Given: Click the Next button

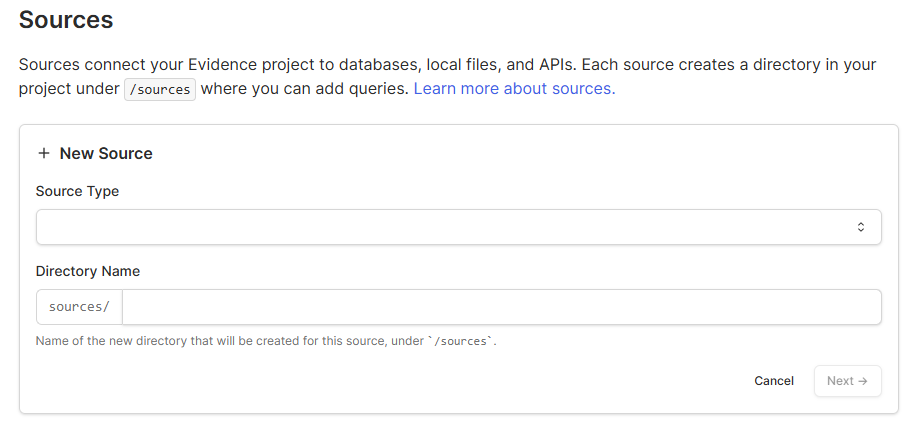Looking at the screenshot, I should point(847,381).
